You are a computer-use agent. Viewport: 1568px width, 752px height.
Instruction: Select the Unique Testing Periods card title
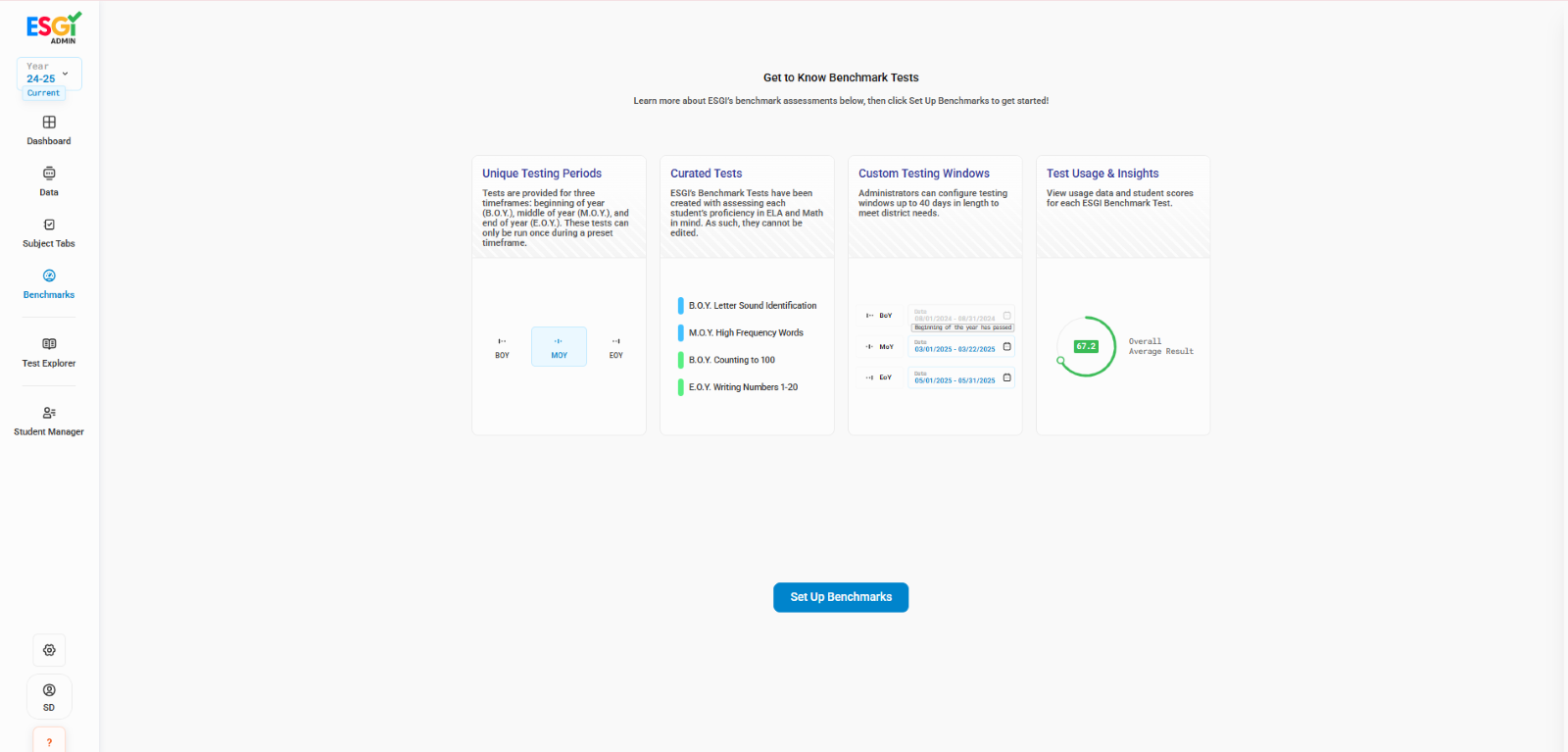point(542,174)
